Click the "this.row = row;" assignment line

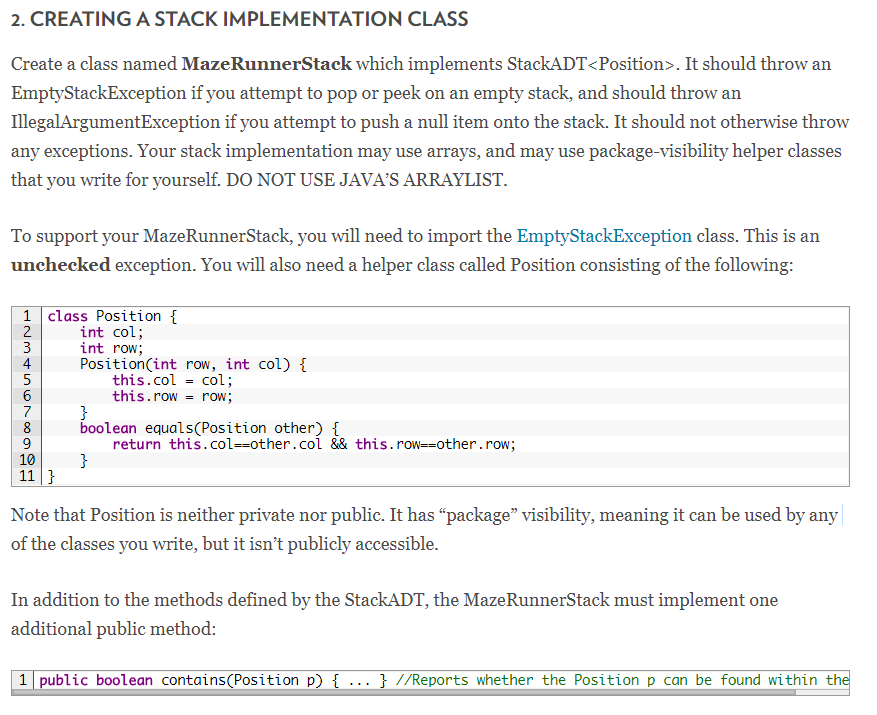point(172,396)
